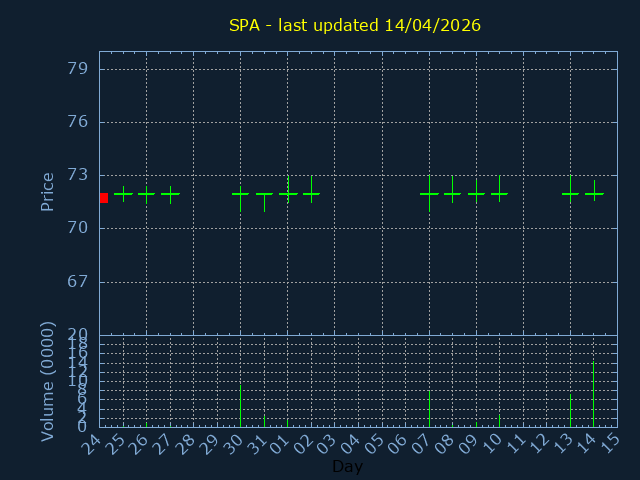Click the 76 price tick label
The image size is (640, 480).
click(x=78, y=122)
